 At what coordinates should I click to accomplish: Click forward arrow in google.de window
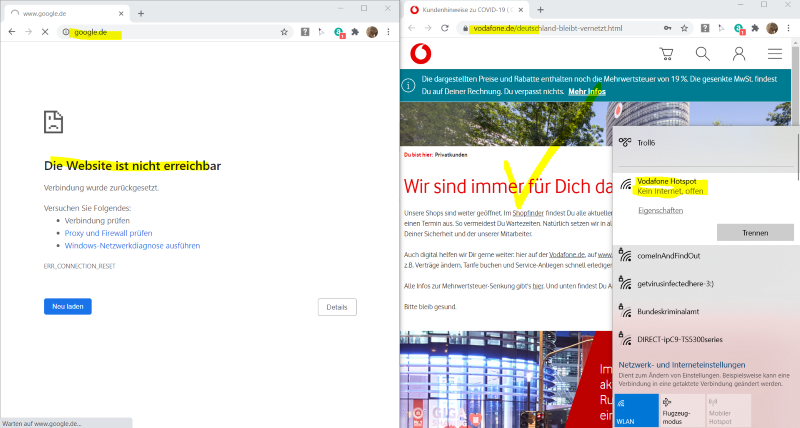(x=29, y=32)
